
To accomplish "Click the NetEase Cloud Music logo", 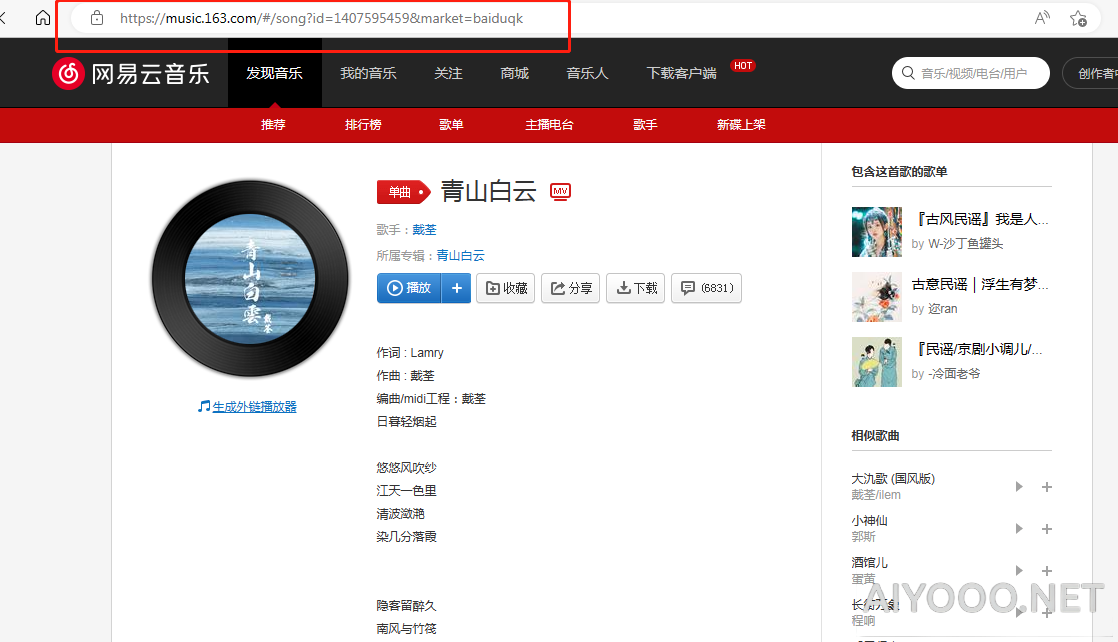I will click(131, 73).
